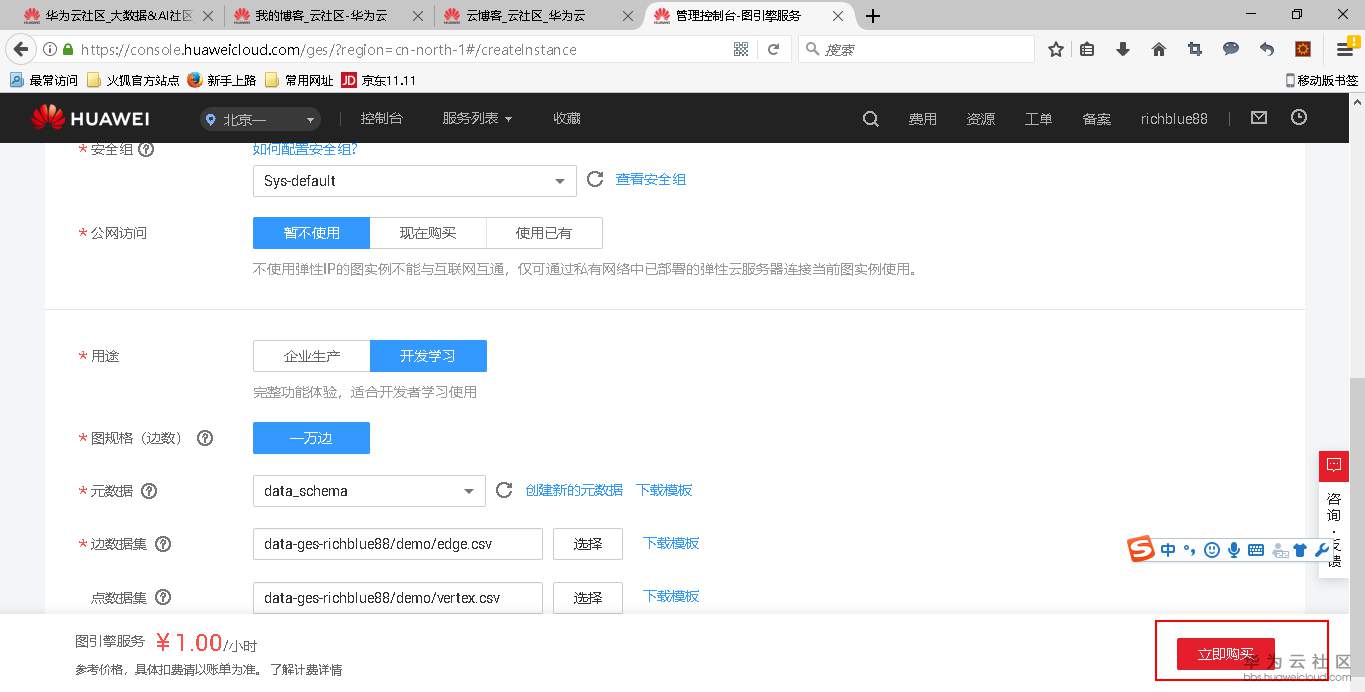
Task: Open the search in Huawei console top bar
Action: click(x=869, y=117)
